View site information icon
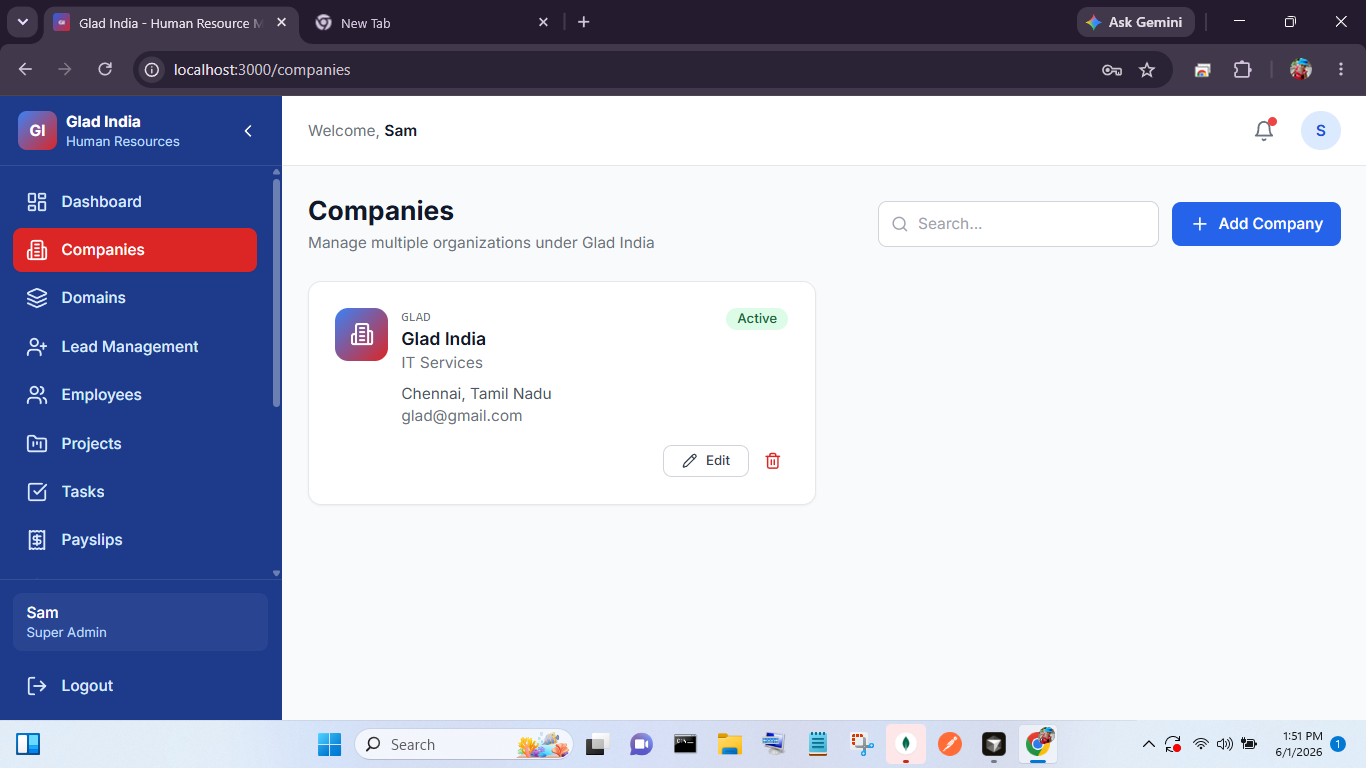This screenshot has height=768, width=1366. tap(152, 70)
